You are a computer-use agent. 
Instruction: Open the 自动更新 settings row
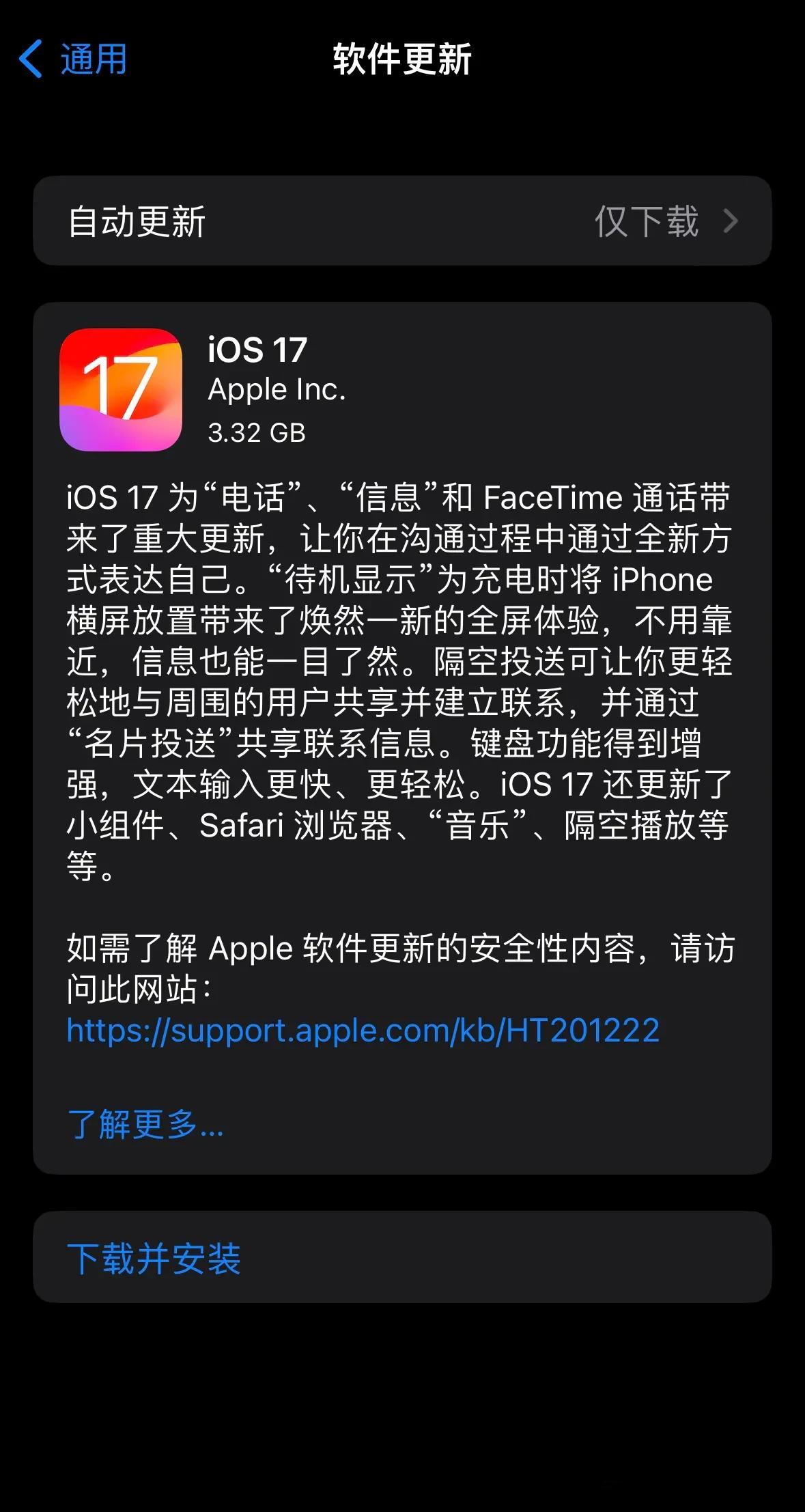tap(402, 221)
